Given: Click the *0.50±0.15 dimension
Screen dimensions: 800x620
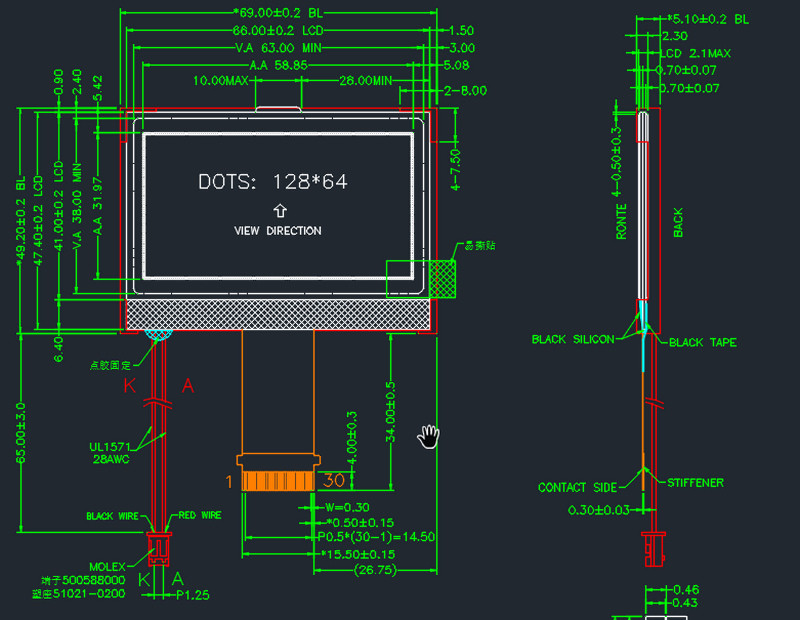Looking at the screenshot, I should 360,523.
